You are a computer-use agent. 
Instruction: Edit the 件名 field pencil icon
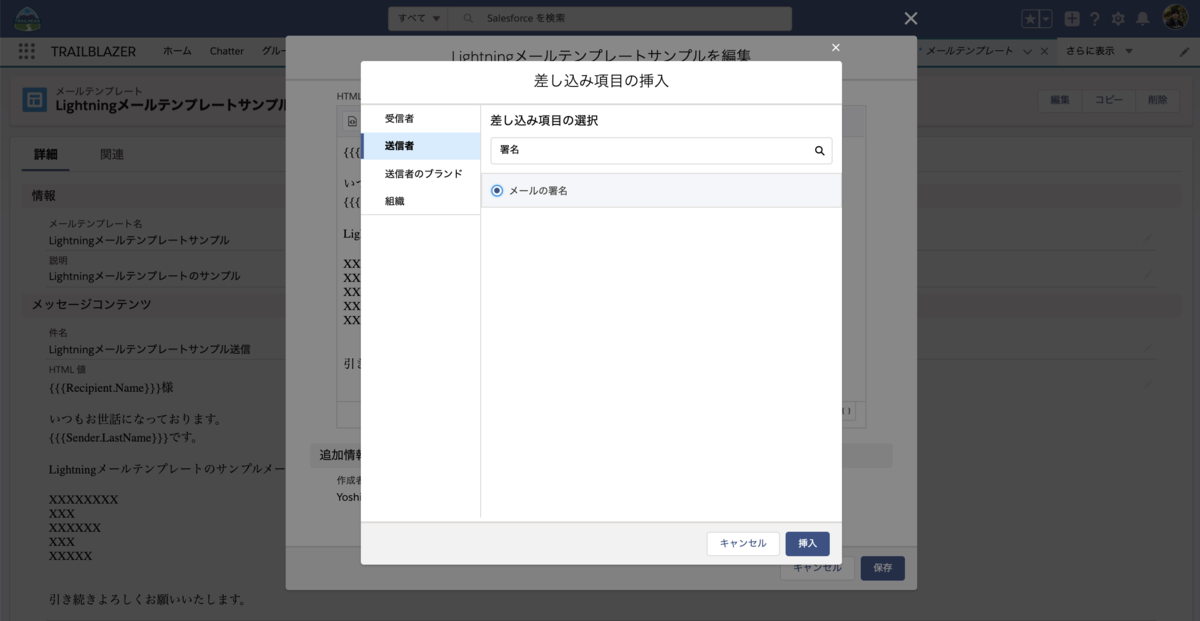point(1148,348)
